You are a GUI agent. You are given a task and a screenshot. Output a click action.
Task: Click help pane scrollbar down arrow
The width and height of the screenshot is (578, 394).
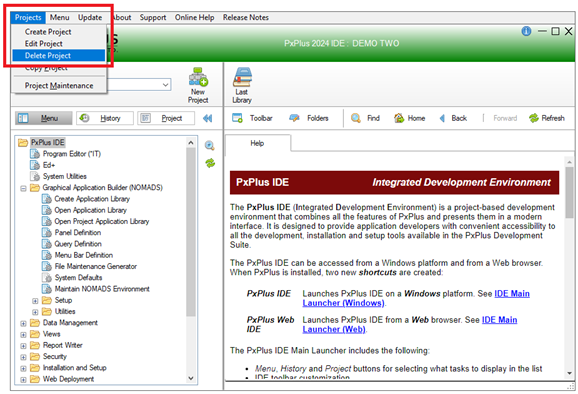pyautogui.click(x=570, y=373)
